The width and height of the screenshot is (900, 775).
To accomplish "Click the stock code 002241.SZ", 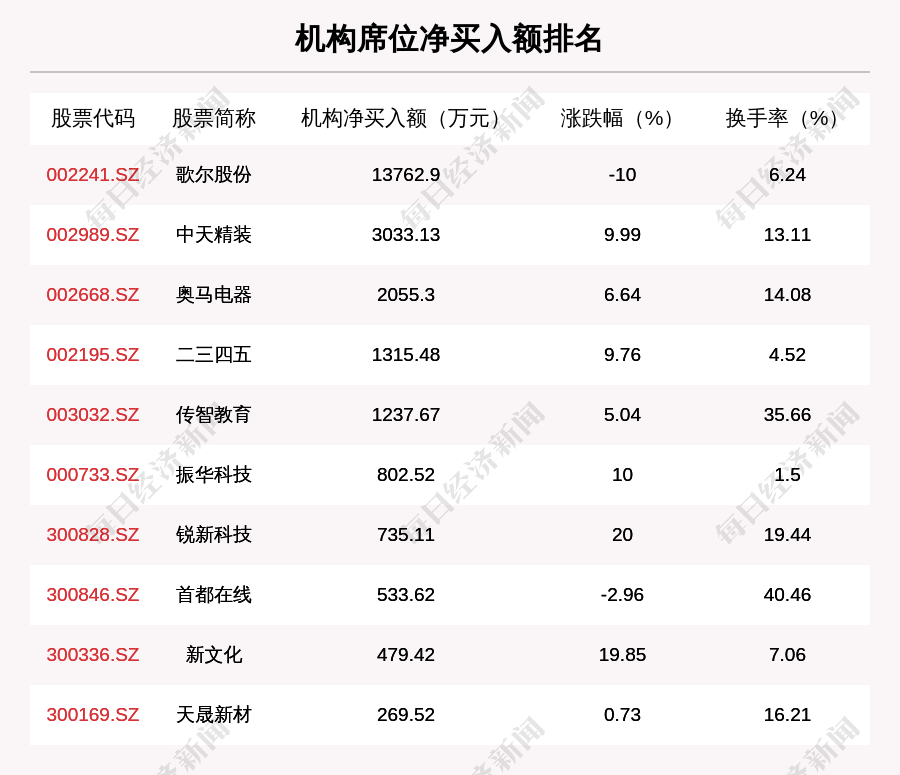I will [x=92, y=175].
